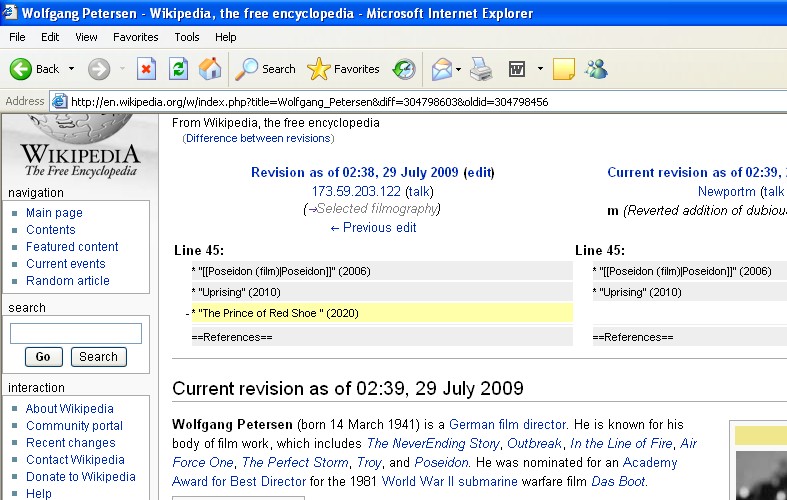Click the Previous edit link

373,228
